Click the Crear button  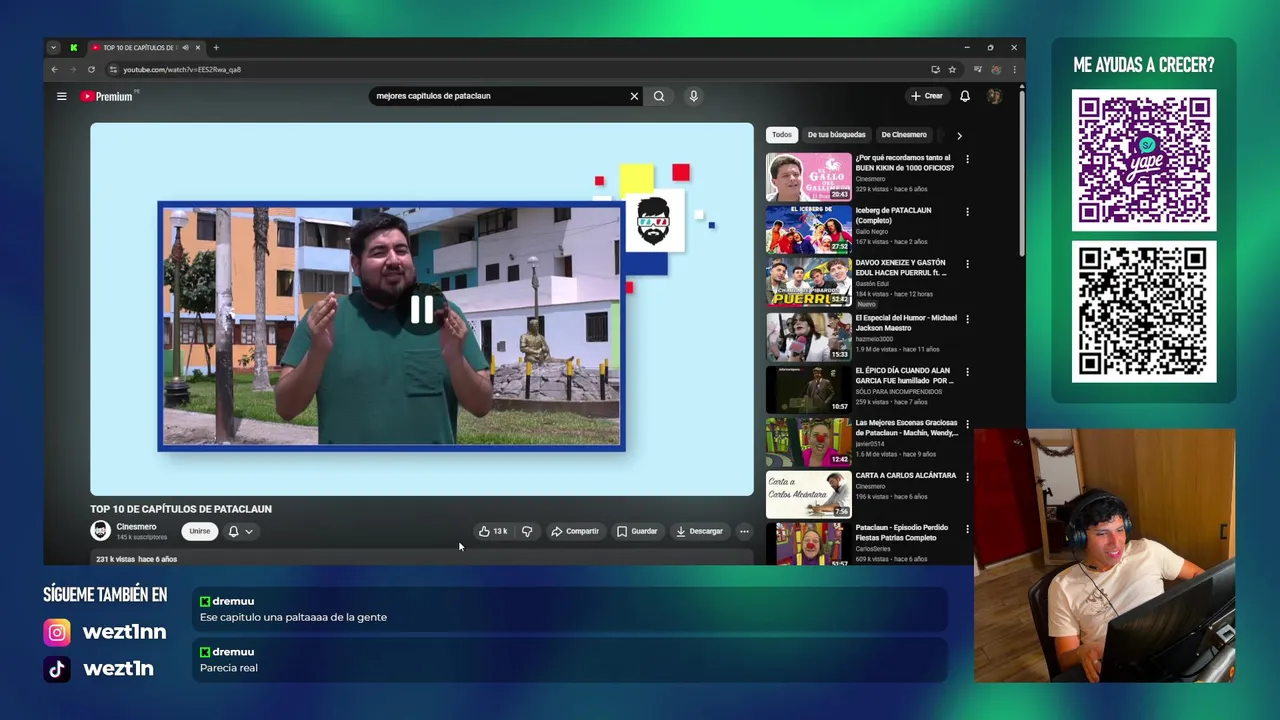(927, 96)
